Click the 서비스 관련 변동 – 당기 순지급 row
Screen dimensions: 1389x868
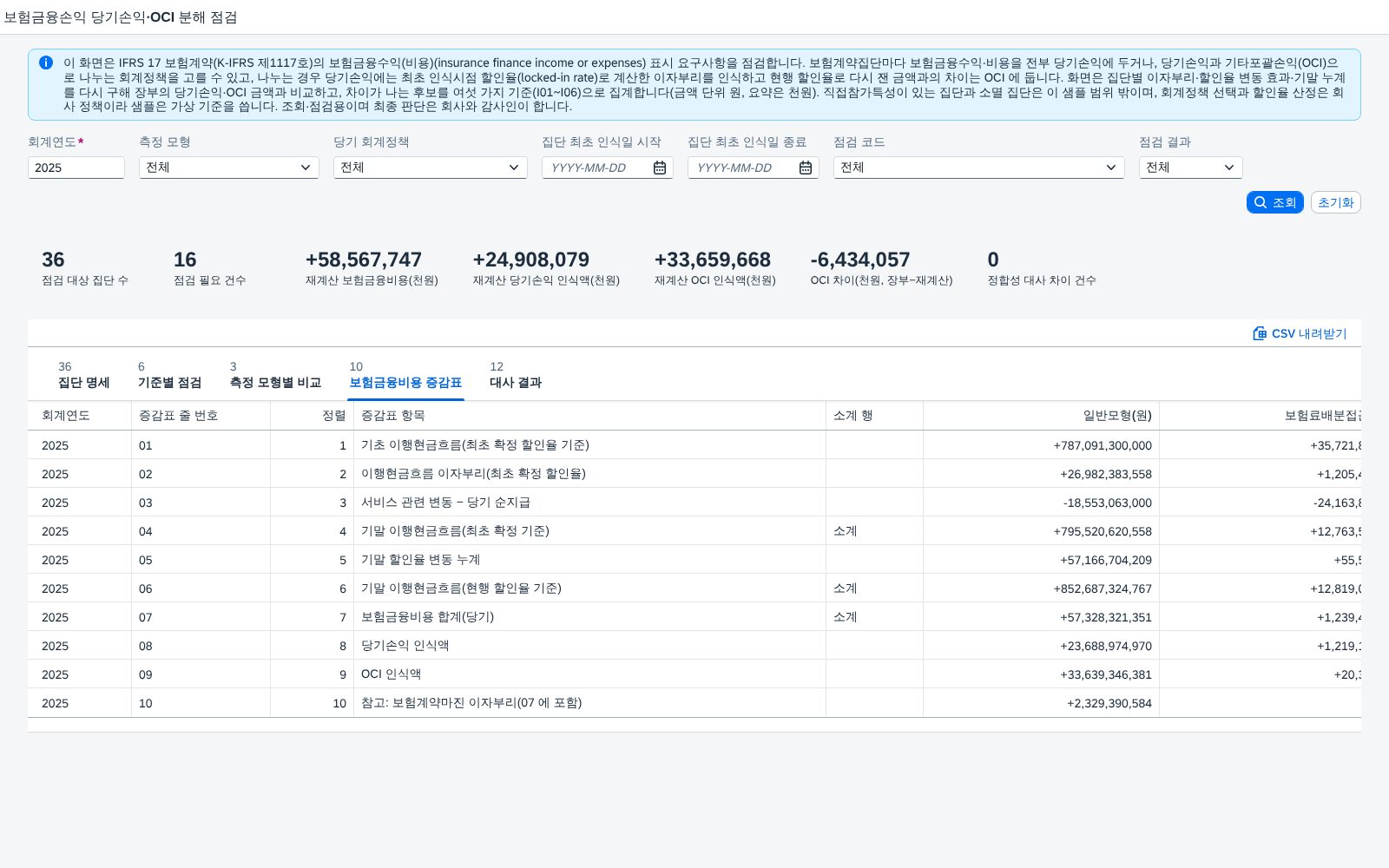coord(694,503)
